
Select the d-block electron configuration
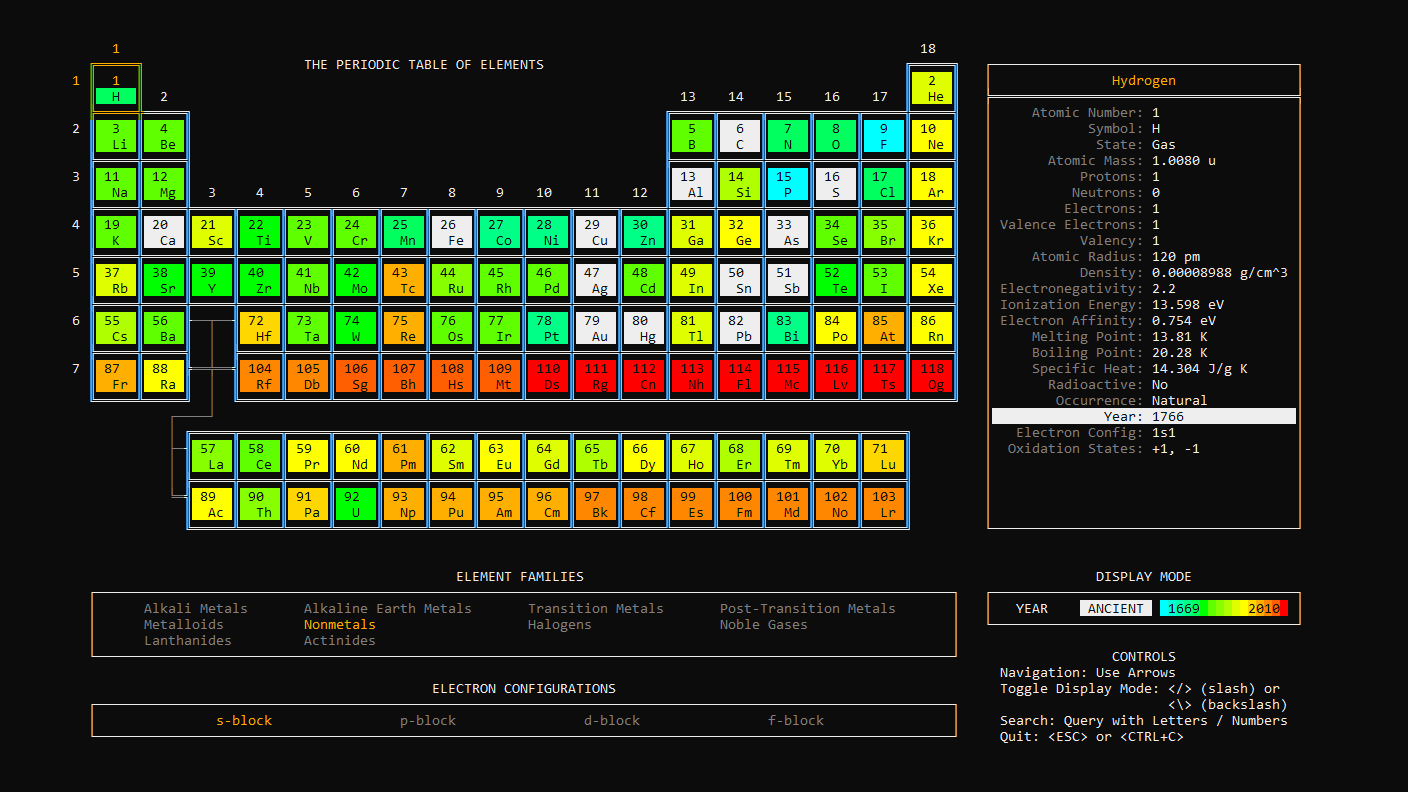(x=611, y=720)
